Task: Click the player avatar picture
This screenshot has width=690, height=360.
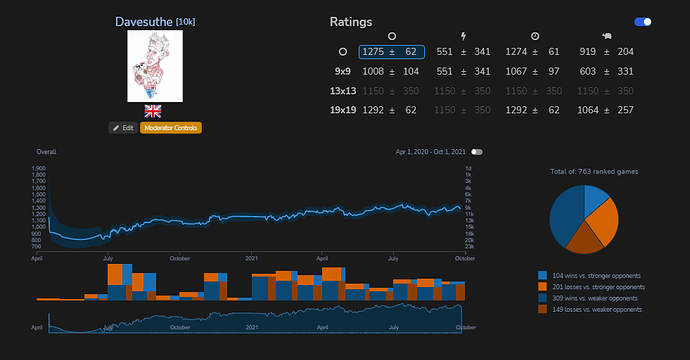Action: 155,66
